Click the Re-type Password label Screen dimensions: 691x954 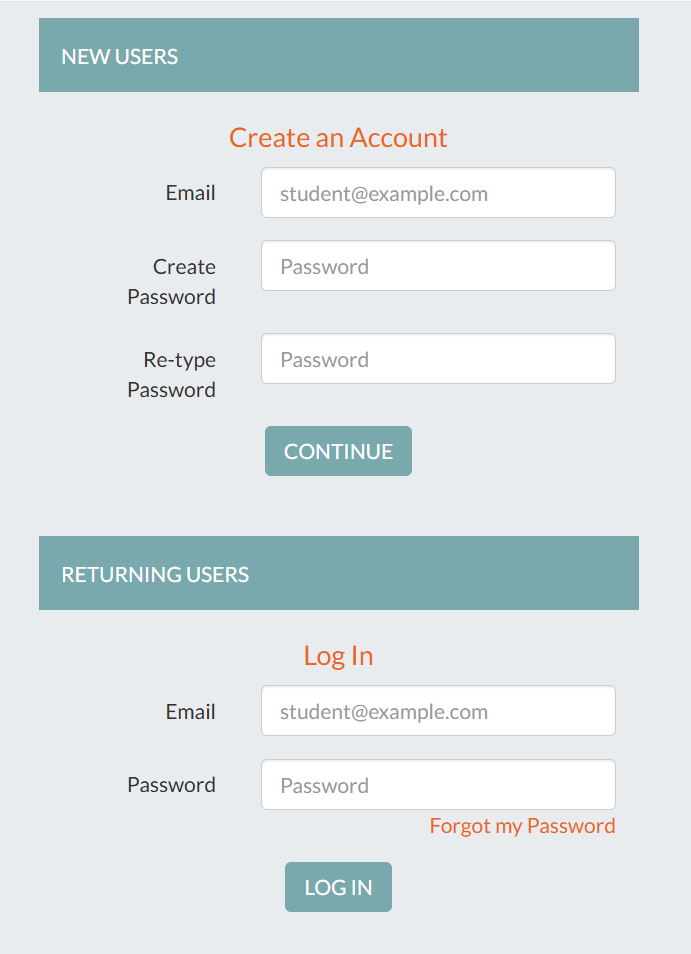click(x=172, y=375)
